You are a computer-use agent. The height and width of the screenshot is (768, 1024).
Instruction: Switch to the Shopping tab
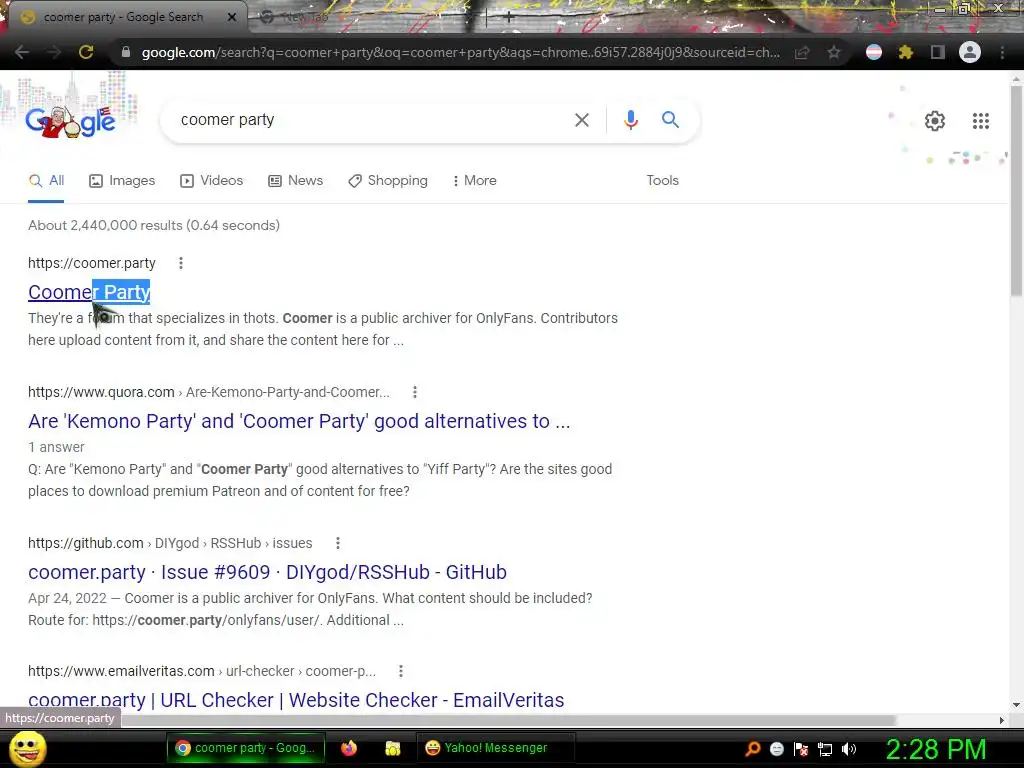(x=388, y=180)
